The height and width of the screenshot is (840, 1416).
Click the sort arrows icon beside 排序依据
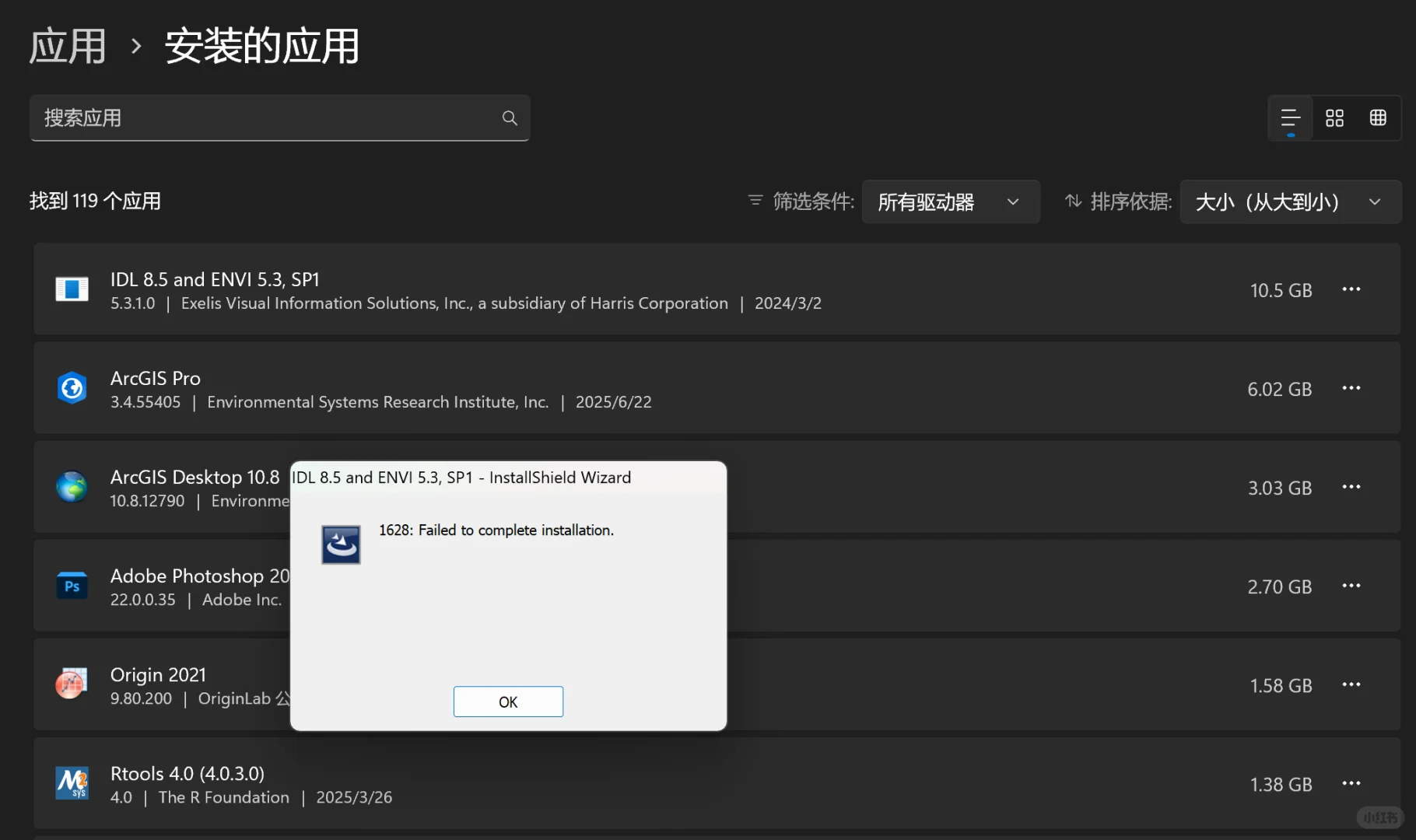pos(1073,201)
